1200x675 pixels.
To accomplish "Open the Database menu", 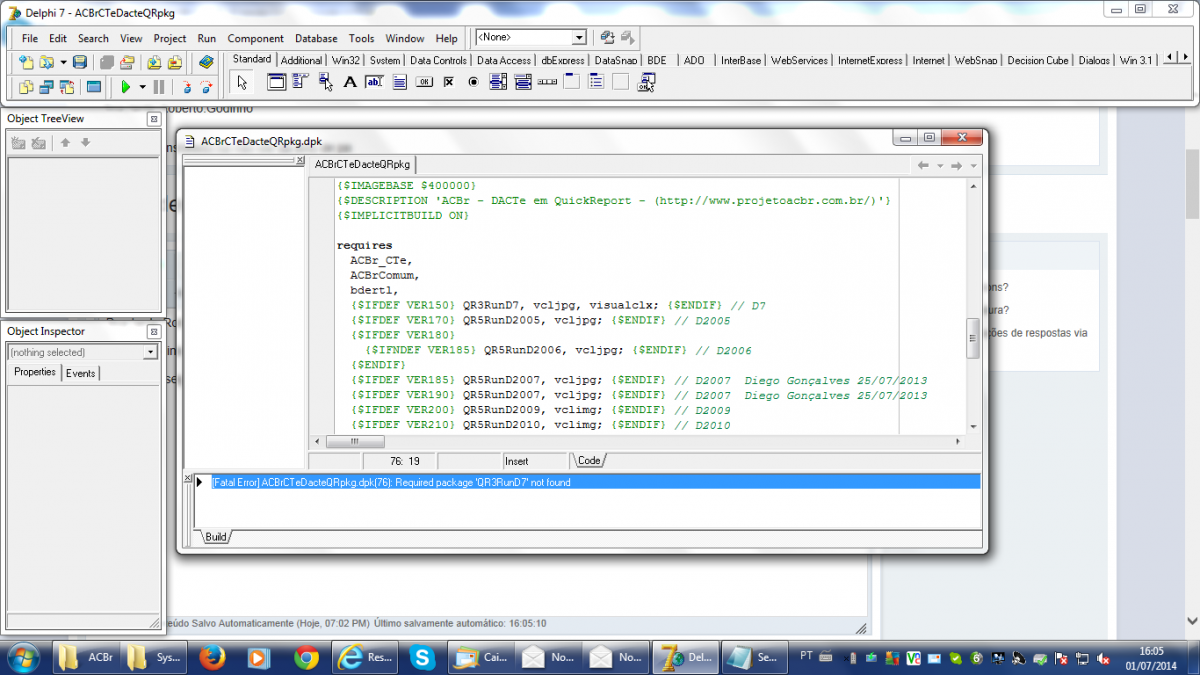I will (316, 38).
